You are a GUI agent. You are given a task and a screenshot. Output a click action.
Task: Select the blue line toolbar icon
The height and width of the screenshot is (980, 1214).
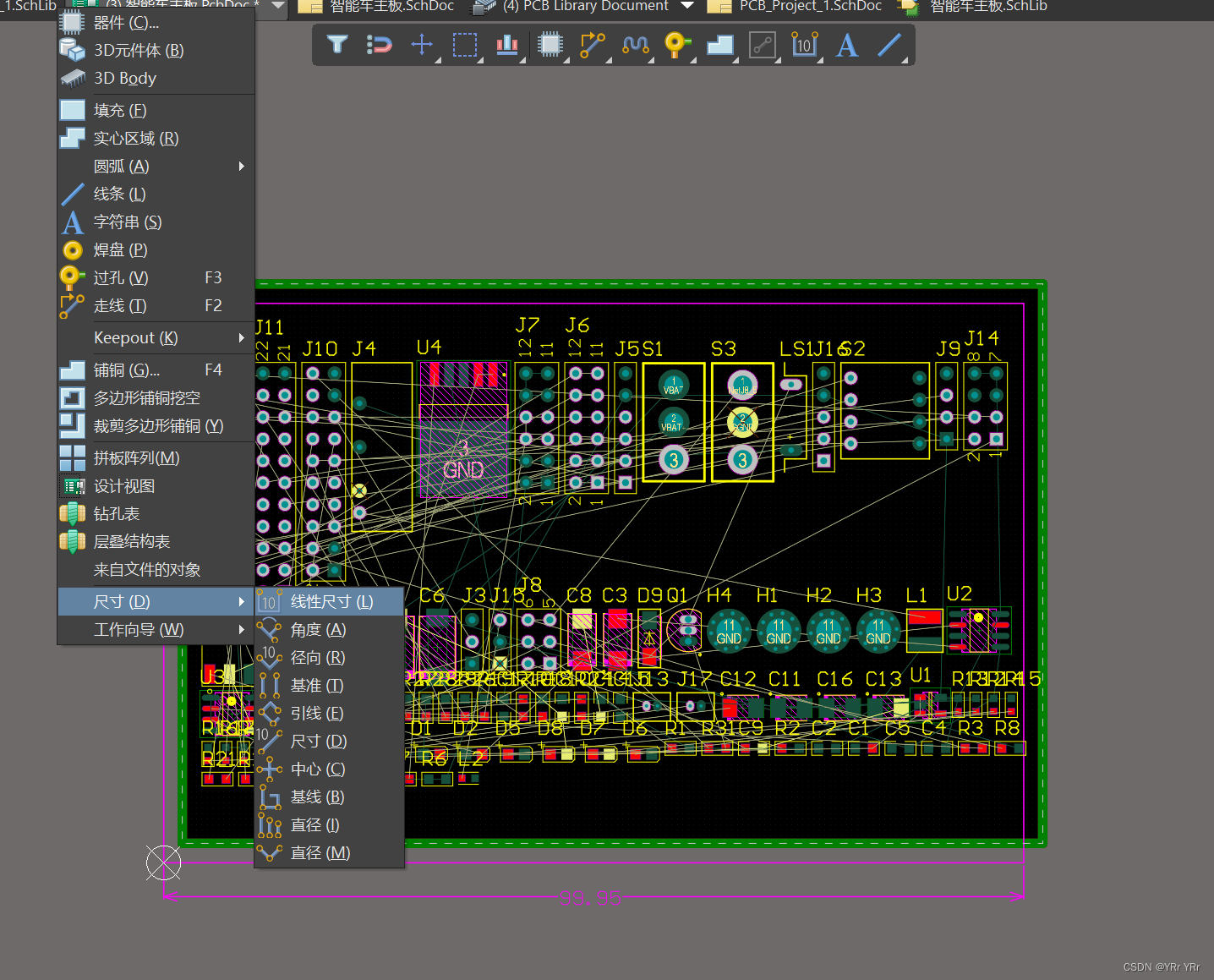889,44
